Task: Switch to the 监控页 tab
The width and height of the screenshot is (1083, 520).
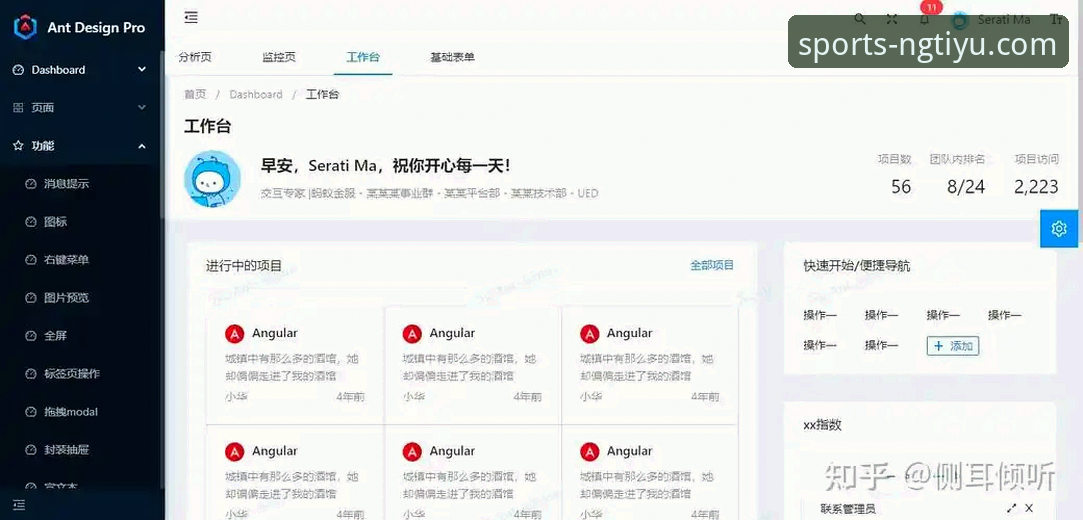Action: point(279,57)
